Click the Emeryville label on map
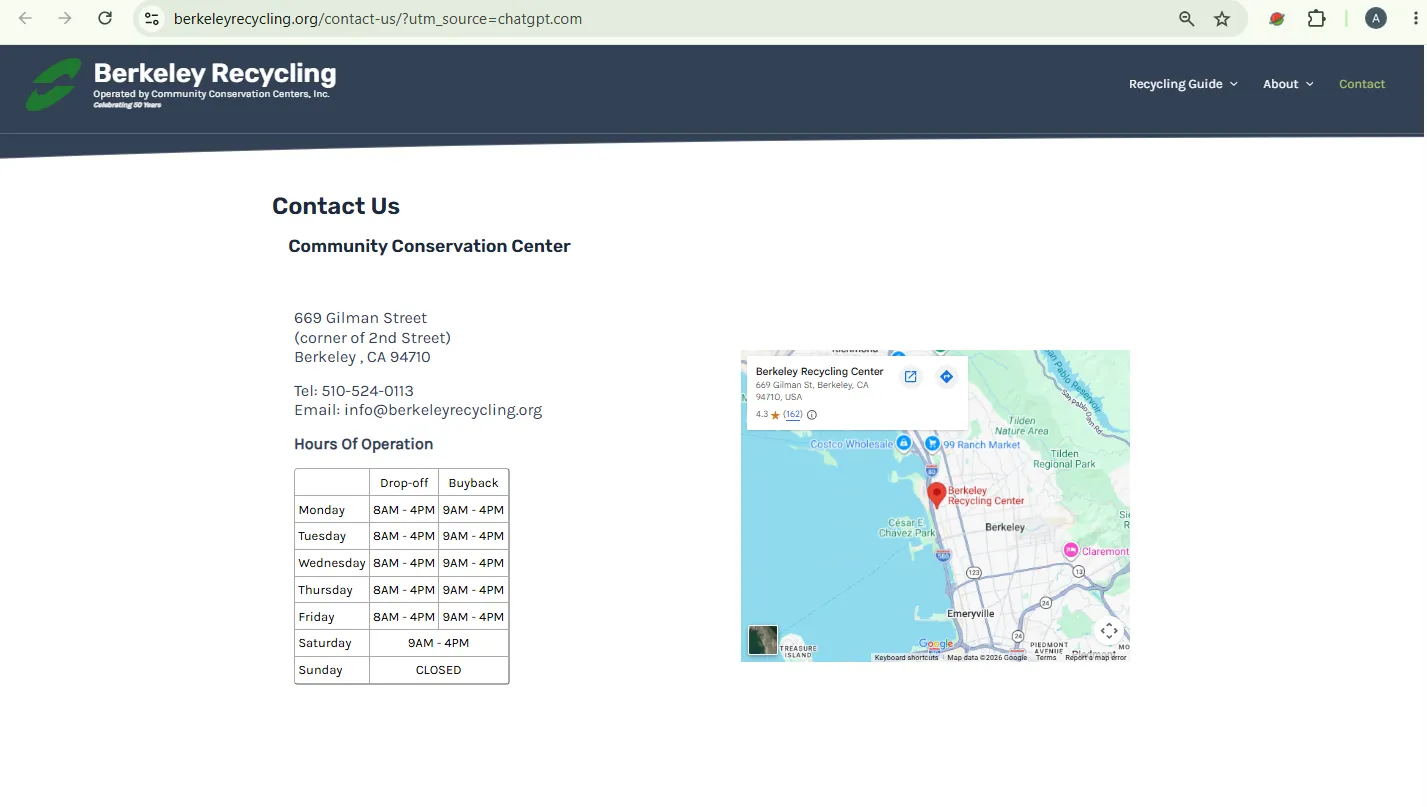Screen dimensions: 1427x807 click(970, 614)
